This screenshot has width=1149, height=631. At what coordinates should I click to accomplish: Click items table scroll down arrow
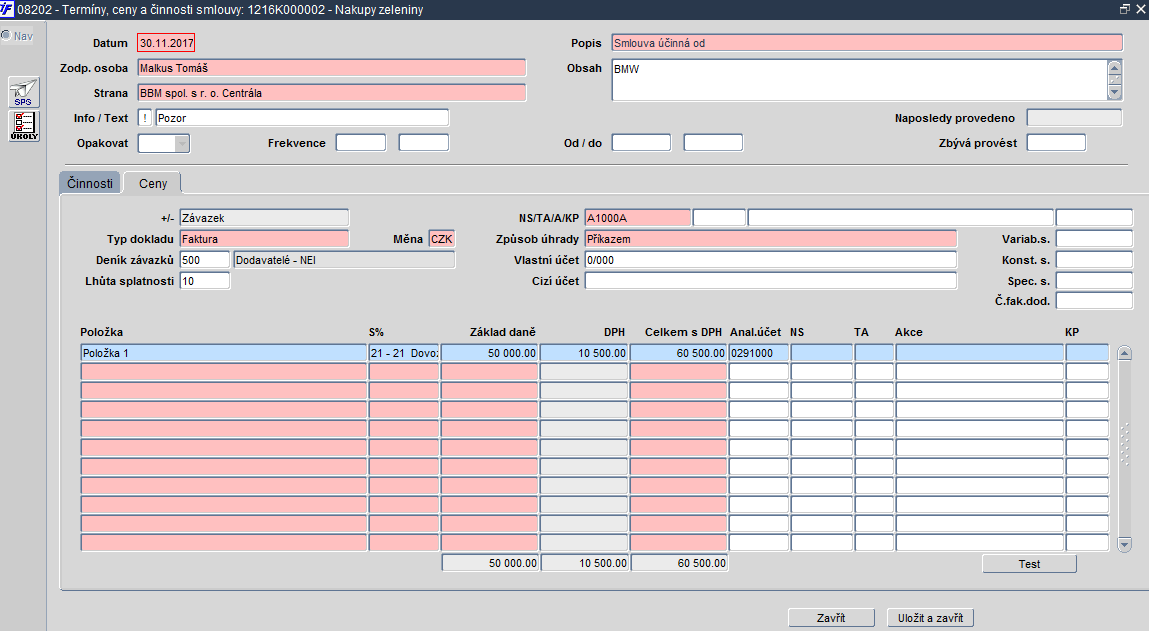1124,545
